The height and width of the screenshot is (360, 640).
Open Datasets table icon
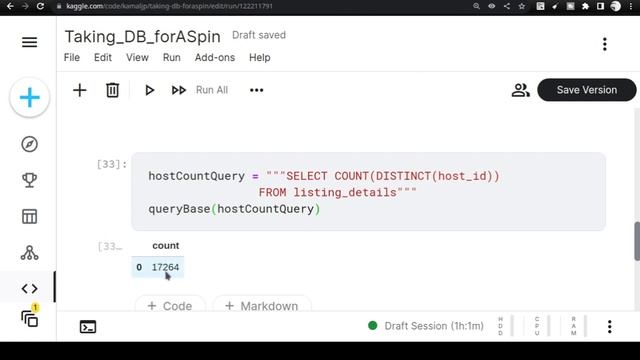29,216
